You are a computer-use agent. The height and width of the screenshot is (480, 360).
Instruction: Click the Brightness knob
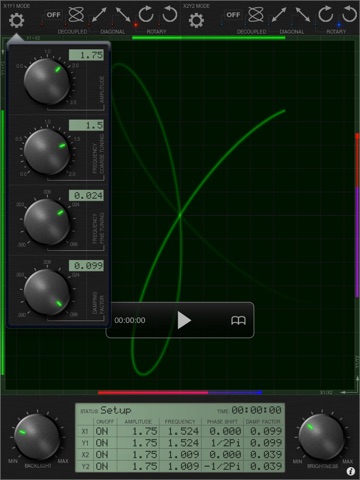click(x=321, y=437)
